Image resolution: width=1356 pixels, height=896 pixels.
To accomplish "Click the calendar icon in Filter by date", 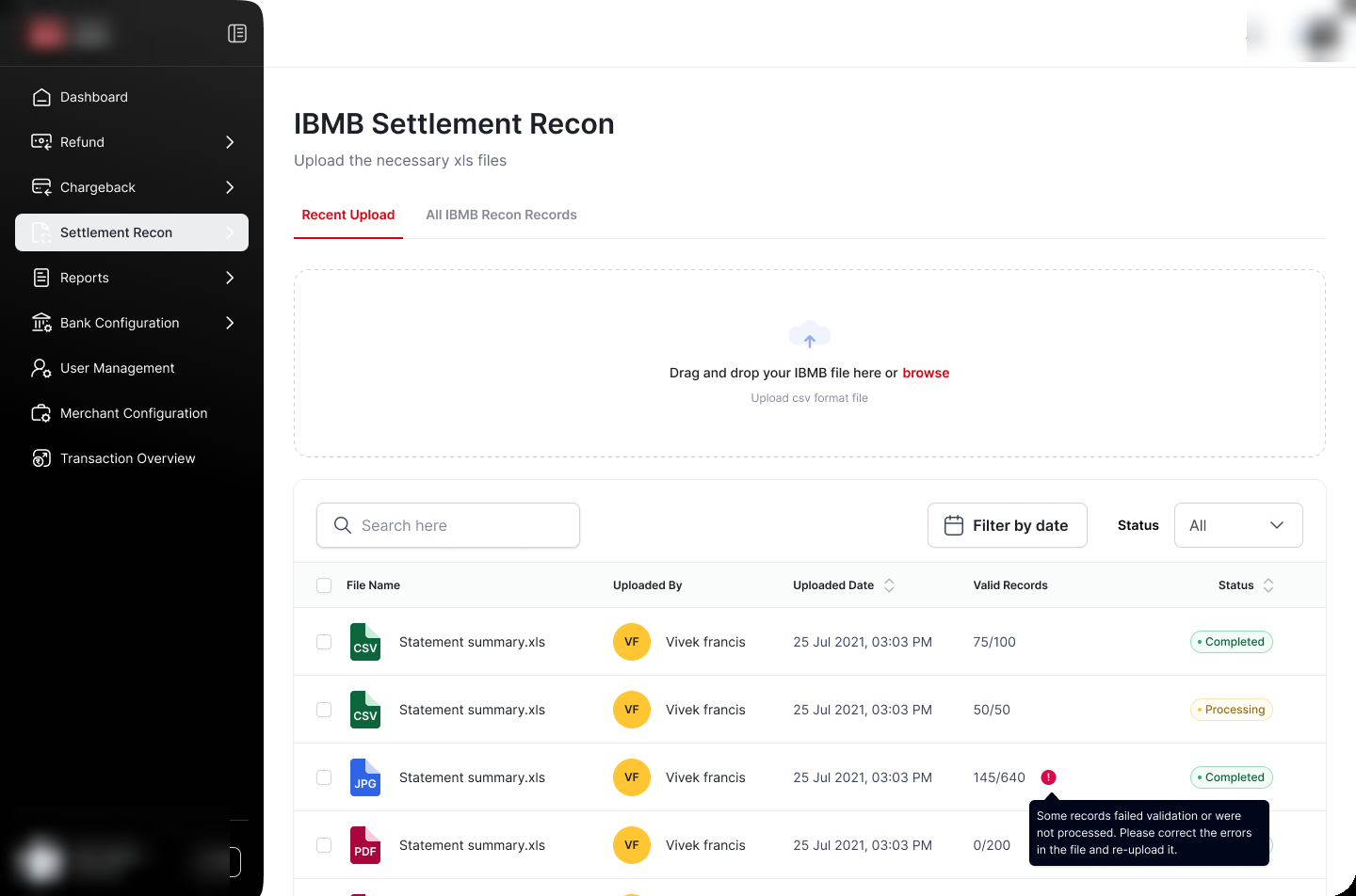I will point(954,525).
